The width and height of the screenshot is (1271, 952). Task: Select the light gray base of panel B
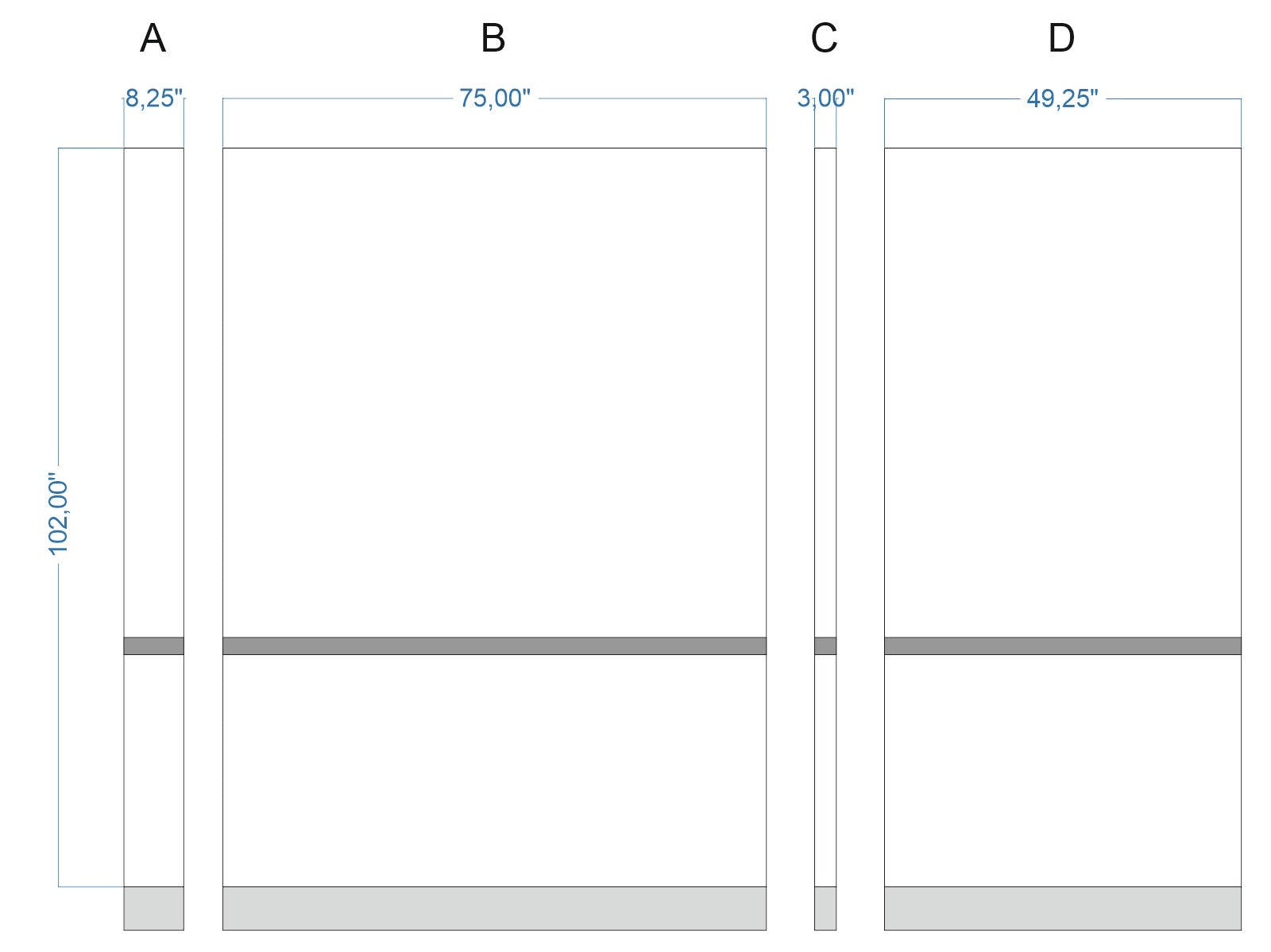[494, 908]
